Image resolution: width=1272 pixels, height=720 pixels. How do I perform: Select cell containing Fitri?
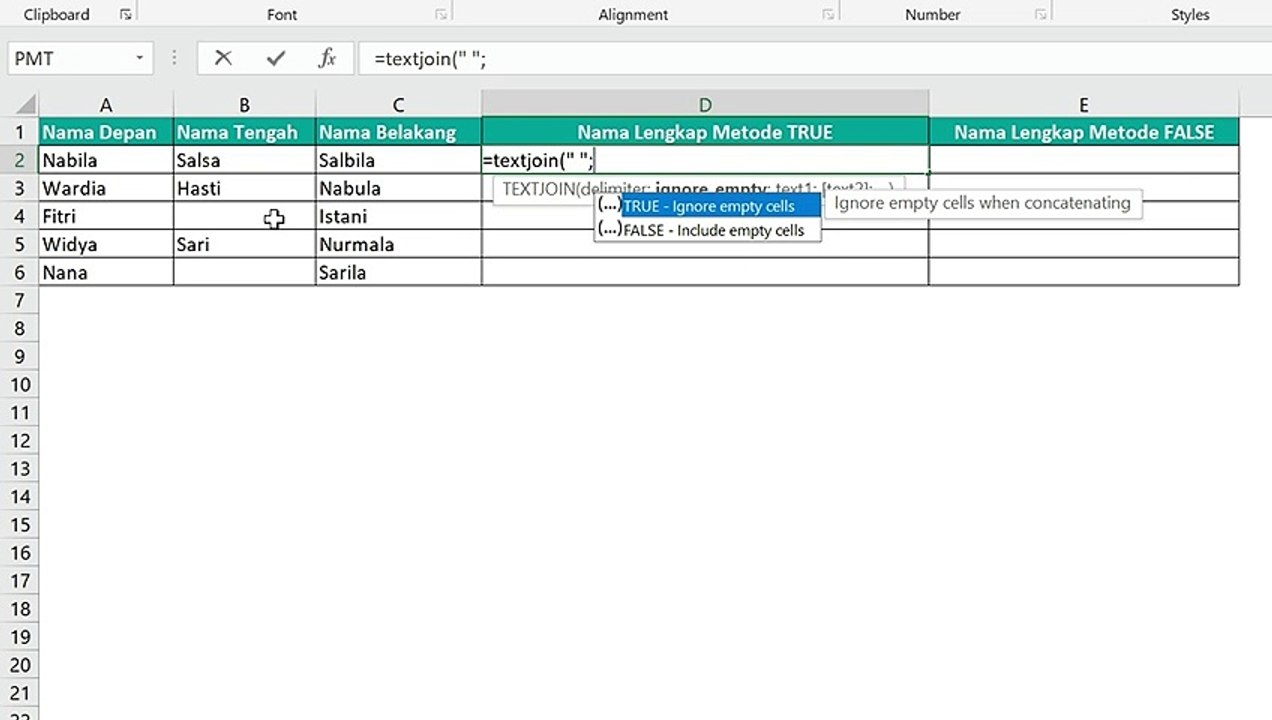coord(106,216)
